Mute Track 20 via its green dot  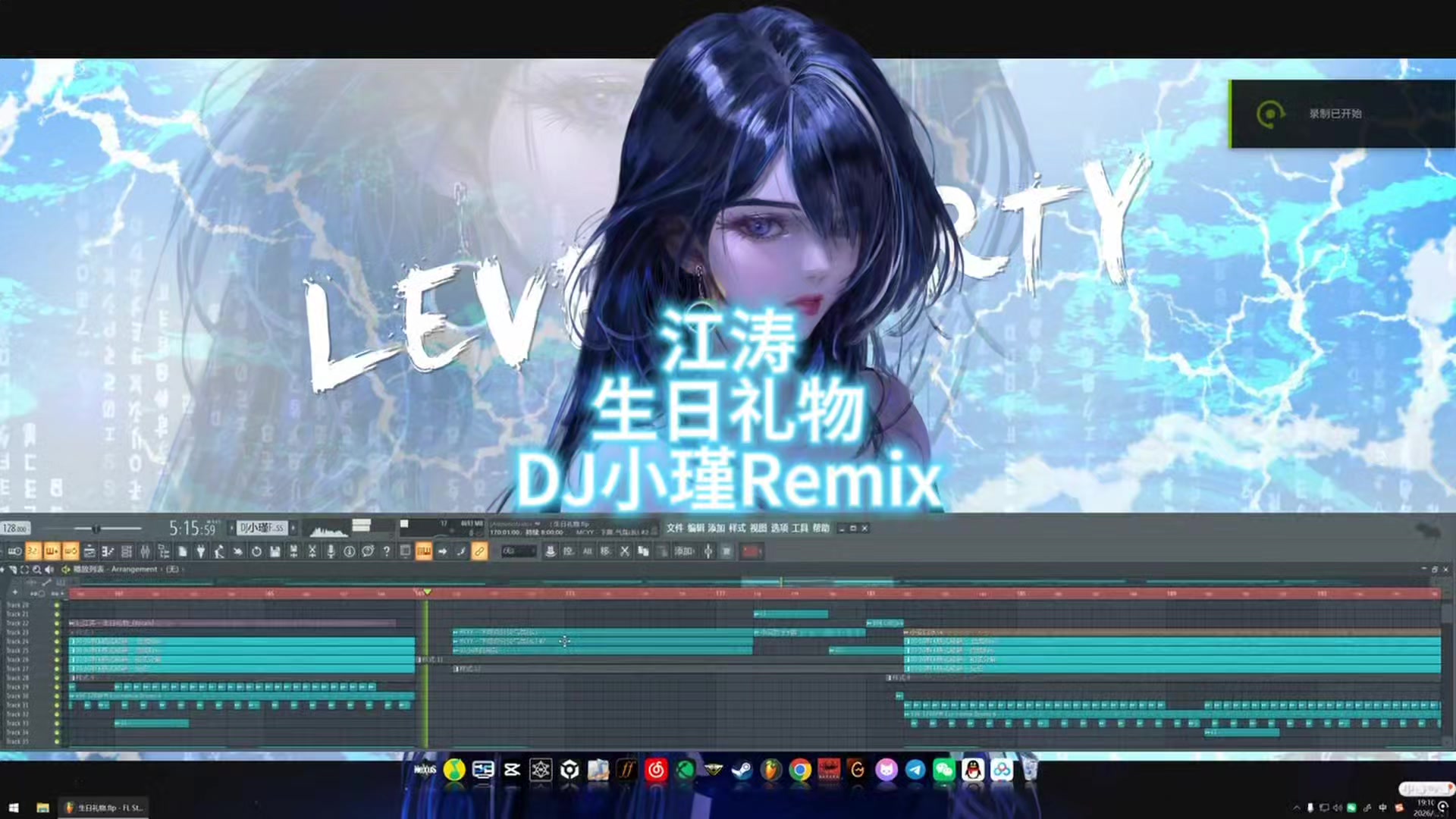(57, 605)
